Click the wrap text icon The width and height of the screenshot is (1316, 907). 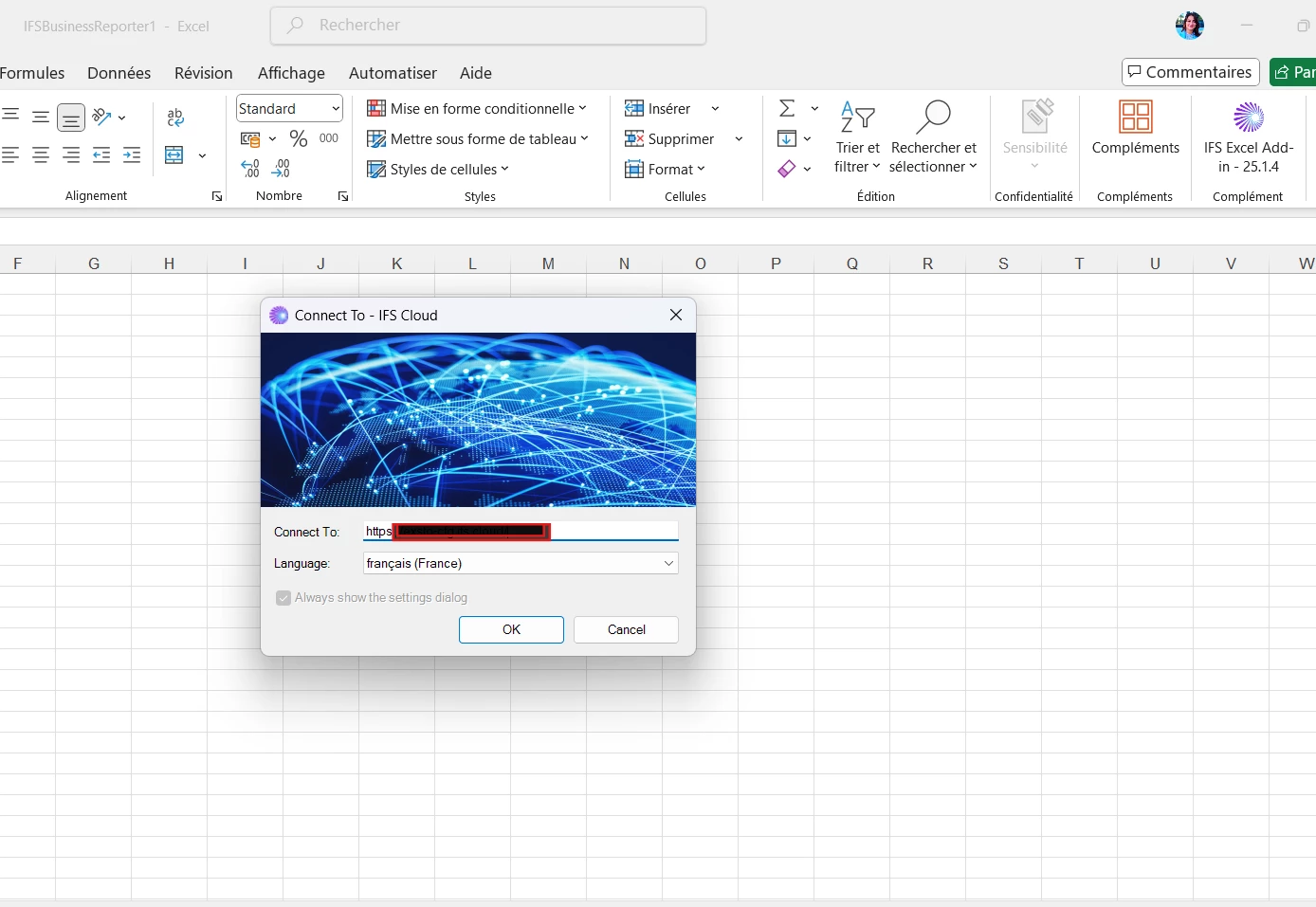pos(175,118)
